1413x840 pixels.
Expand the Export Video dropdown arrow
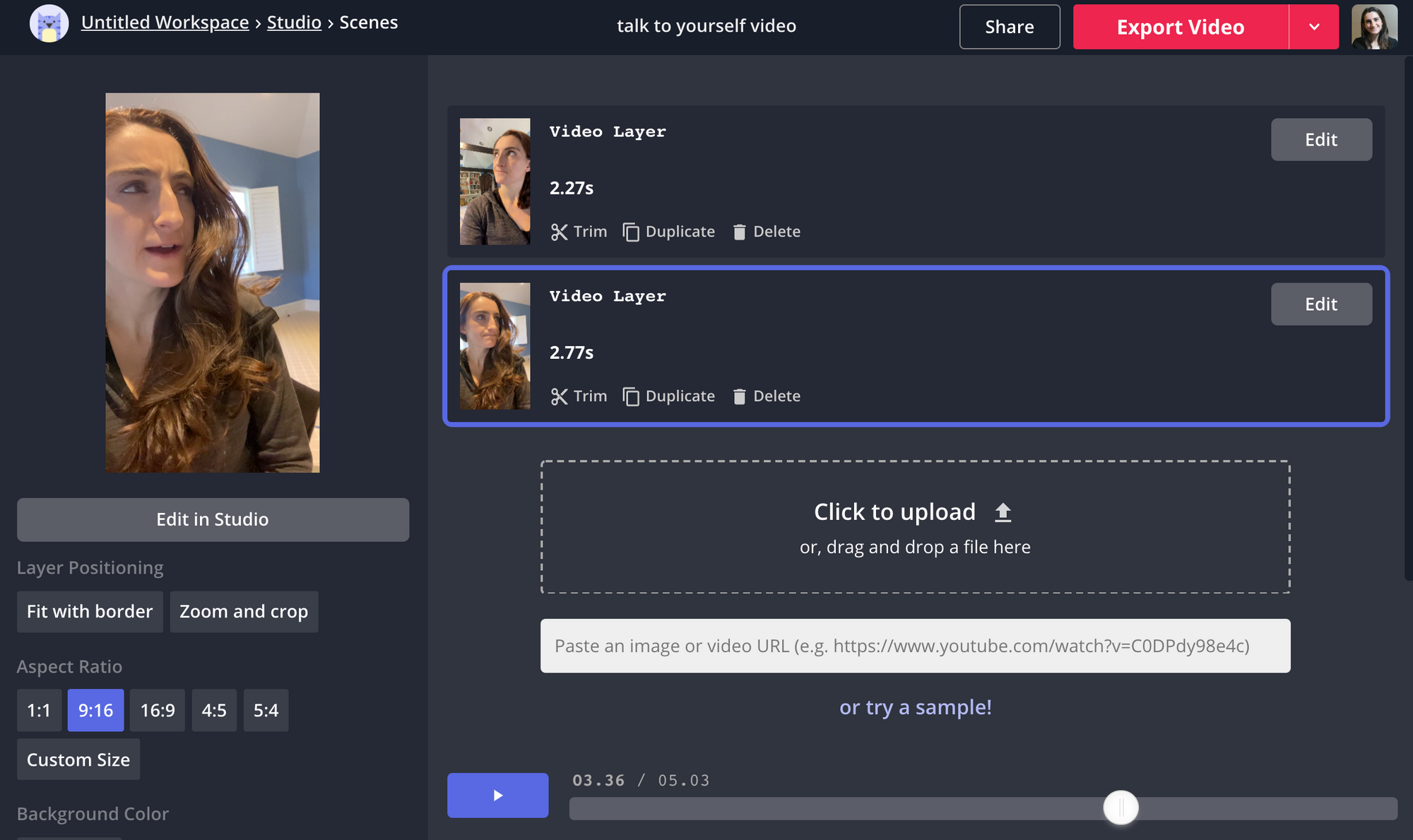1313,27
